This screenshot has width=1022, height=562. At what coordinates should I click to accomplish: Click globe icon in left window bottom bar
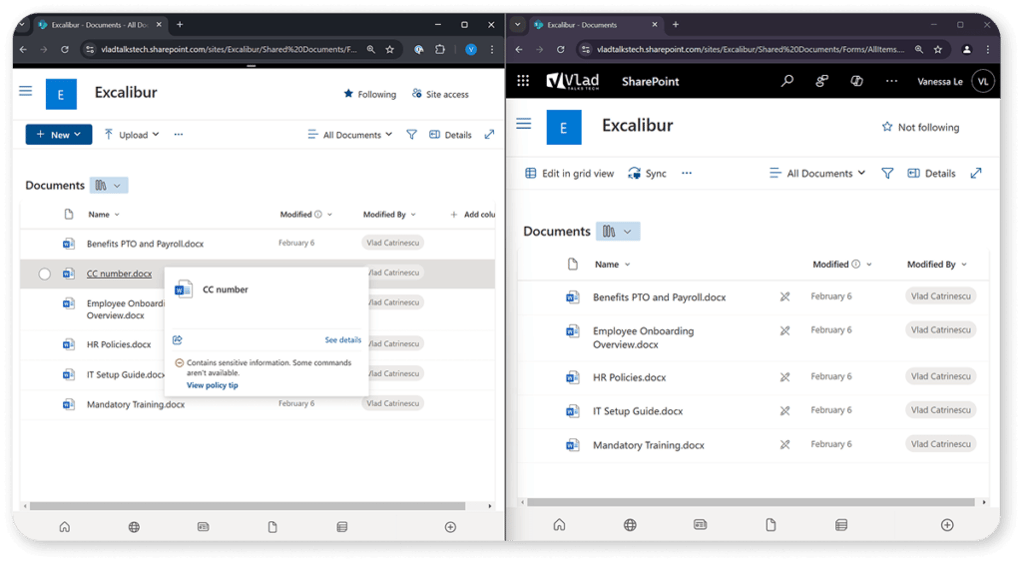pyautogui.click(x=134, y=527)
